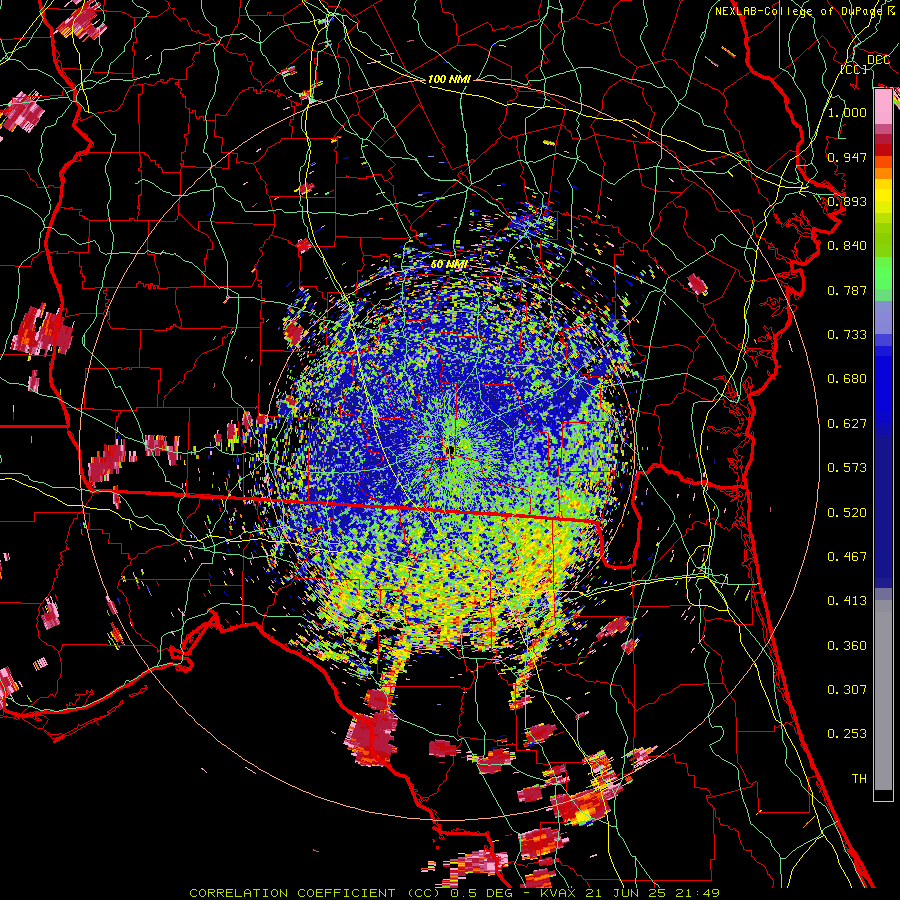Click the 0.467 legend value
900x900 pixels.
point(847,557)
